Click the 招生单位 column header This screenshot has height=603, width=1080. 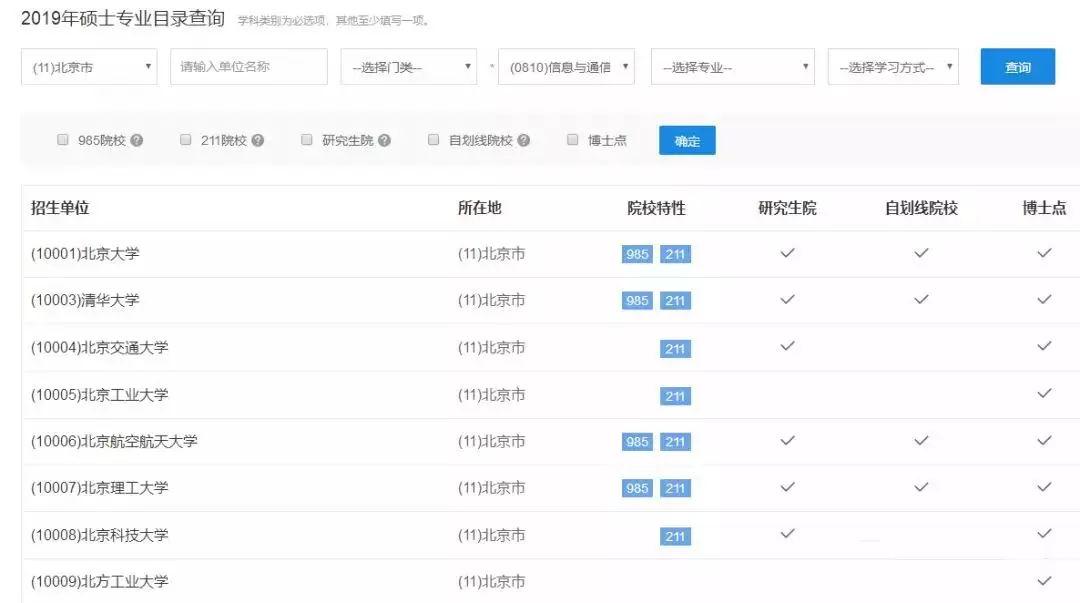(x=60, y=208)
